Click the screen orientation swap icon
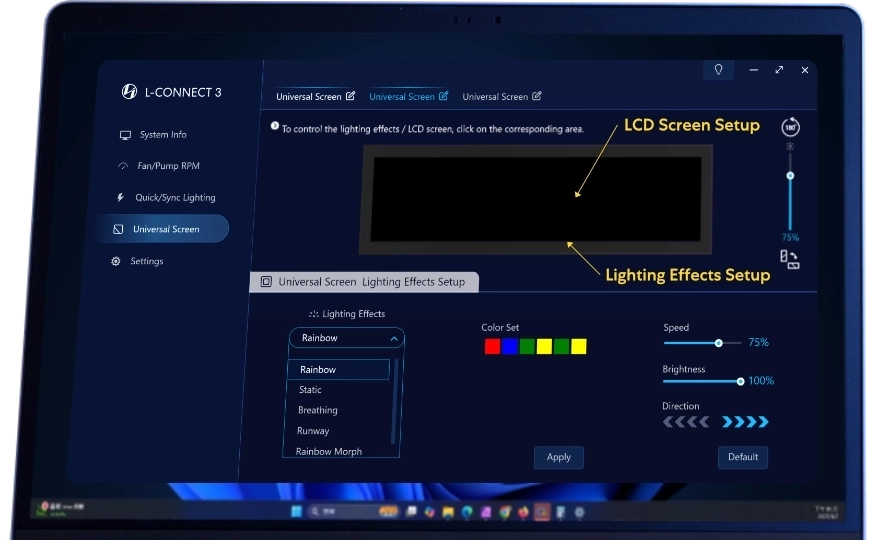This screenshot has width=883, height=540. pos(790,259)
